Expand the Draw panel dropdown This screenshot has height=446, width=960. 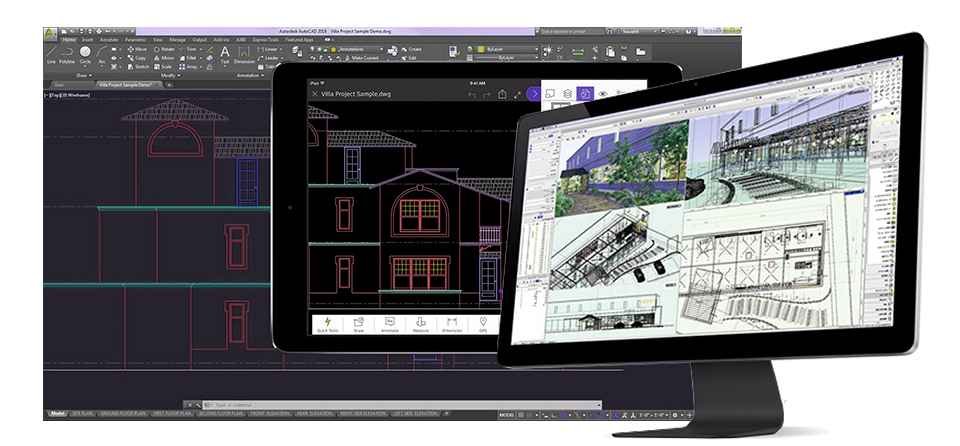pyautogui.click(x=84, y=75)
